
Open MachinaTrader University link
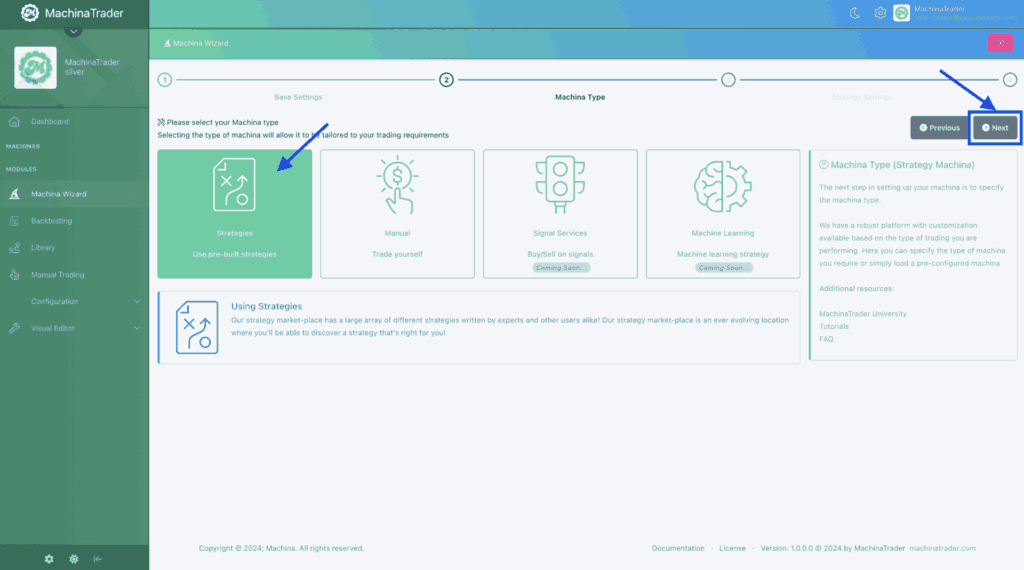(x=863, y=314)
